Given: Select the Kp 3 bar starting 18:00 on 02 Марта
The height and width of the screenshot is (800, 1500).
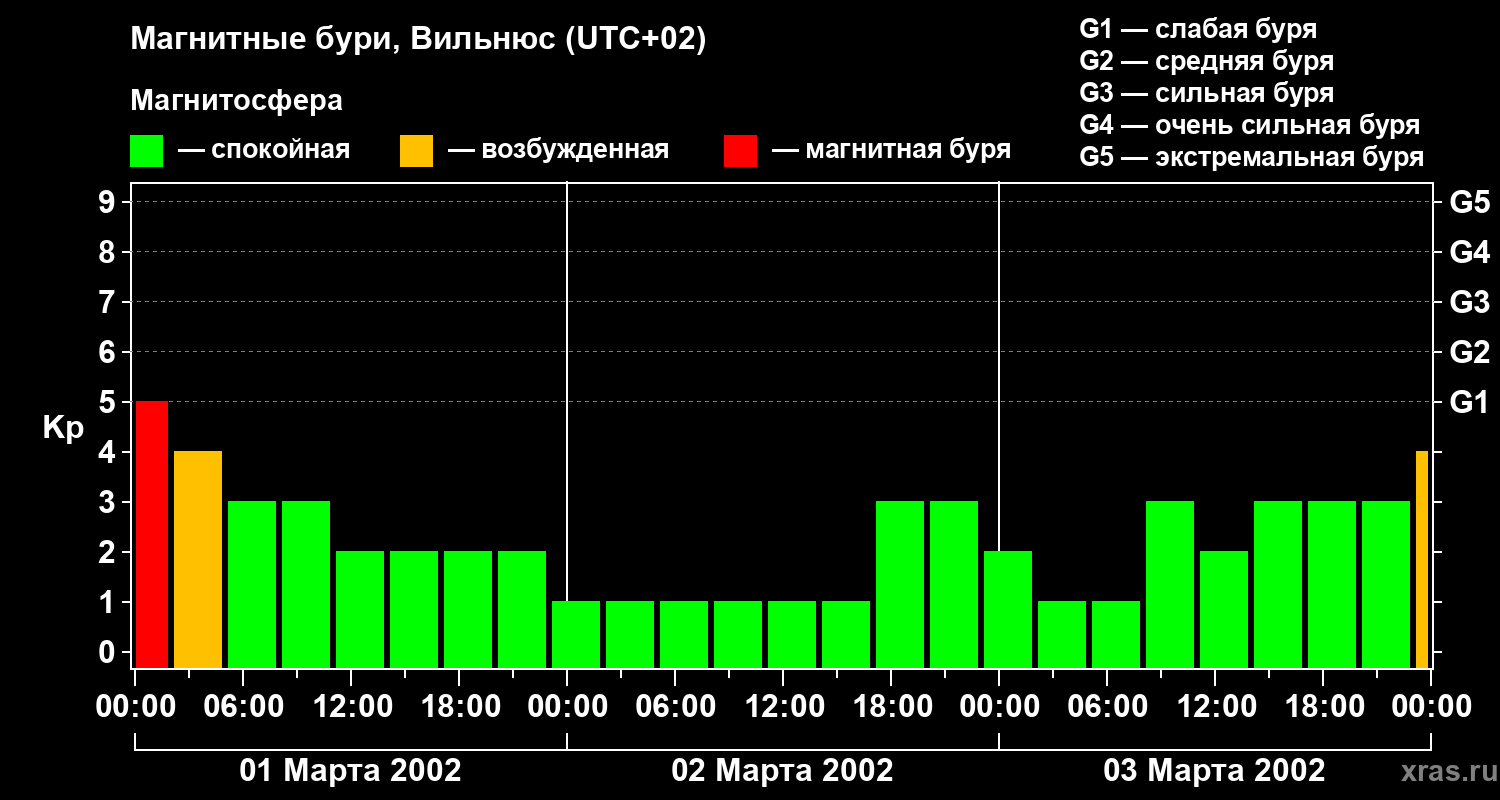Looking at the screenshot, I should [x=900, y=584].
